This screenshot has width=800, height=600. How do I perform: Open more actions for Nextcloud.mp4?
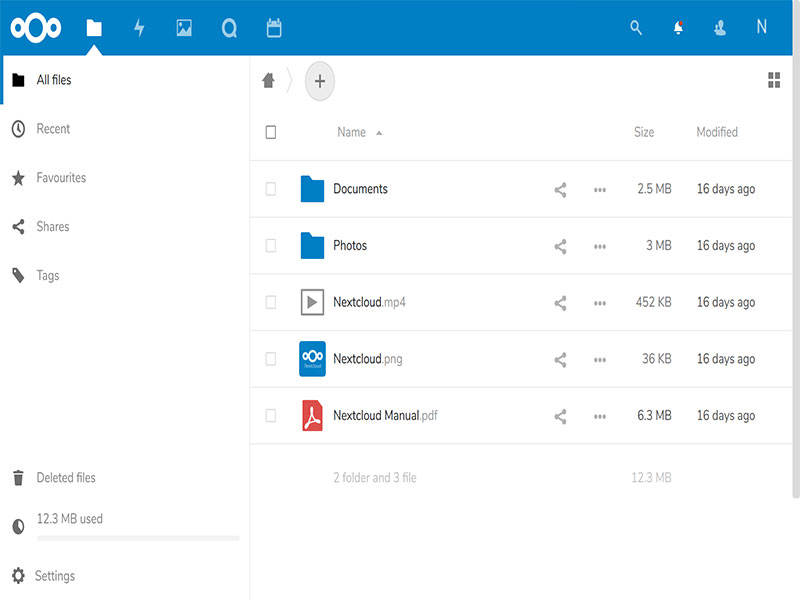coord(600,303)
